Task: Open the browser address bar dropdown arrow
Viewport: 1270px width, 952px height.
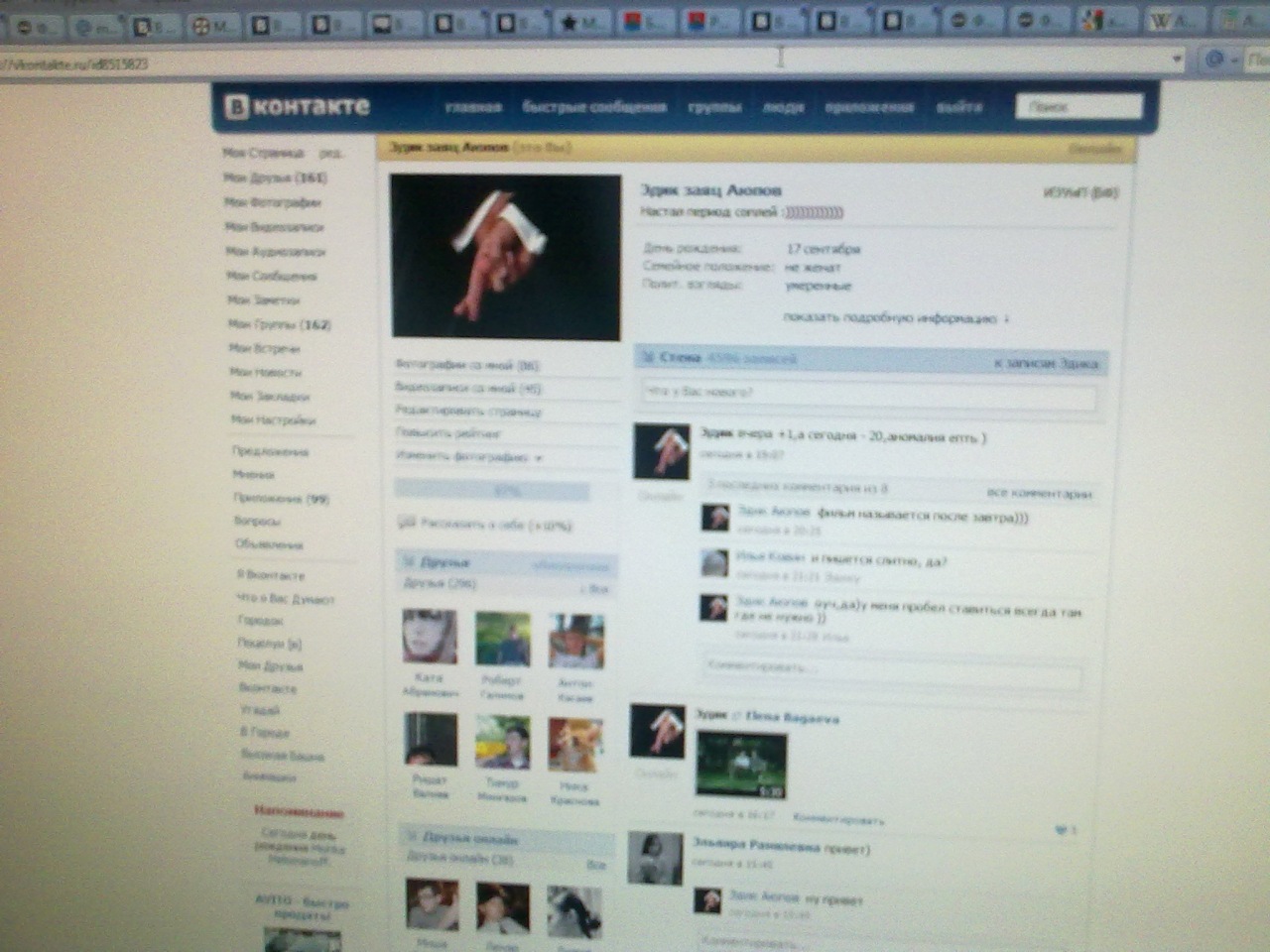Action: click(x=1177, y=59)
